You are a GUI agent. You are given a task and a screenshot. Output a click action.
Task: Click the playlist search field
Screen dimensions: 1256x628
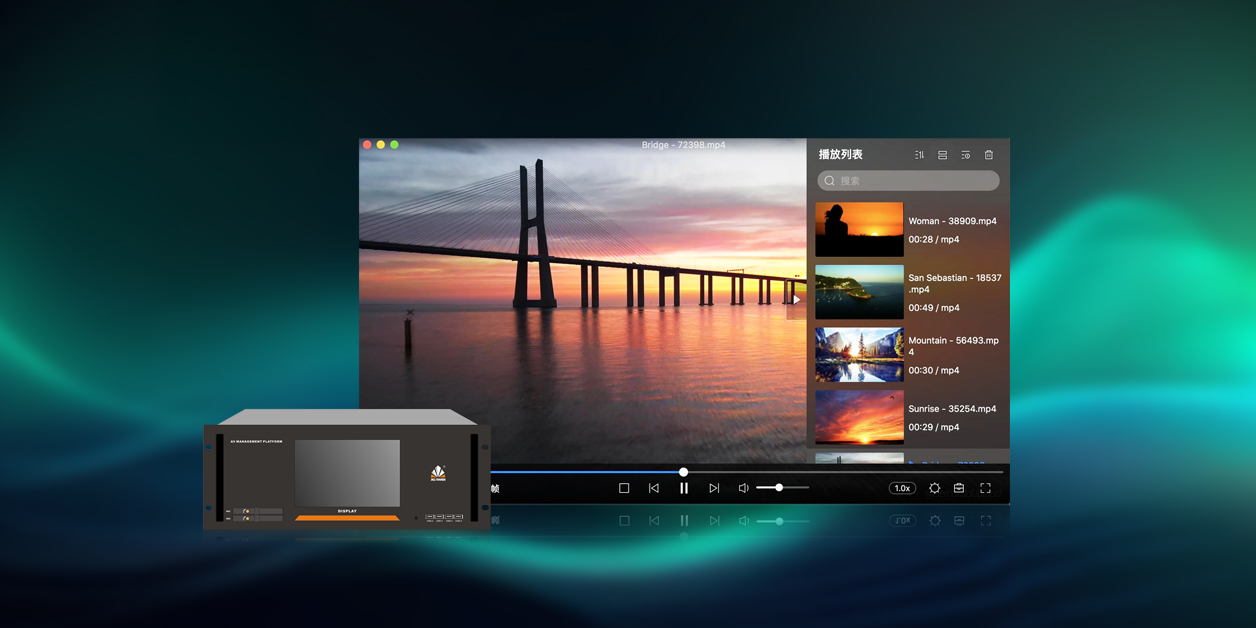pos(908,181)
